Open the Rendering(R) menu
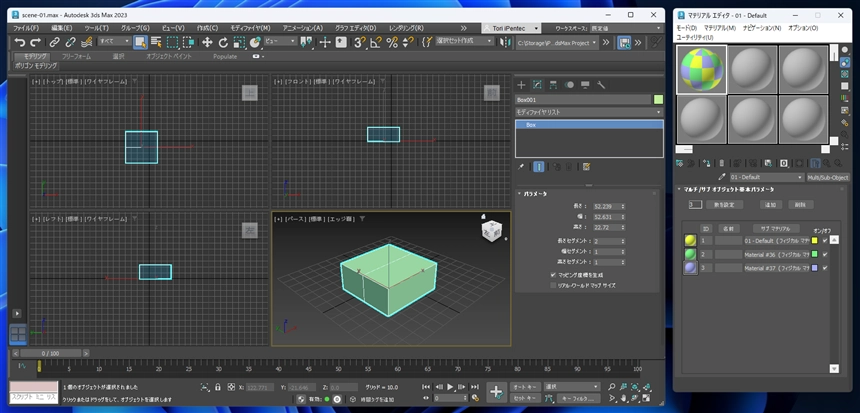The height and width of the screenshot is (413, 860). [x=406, y=28]
